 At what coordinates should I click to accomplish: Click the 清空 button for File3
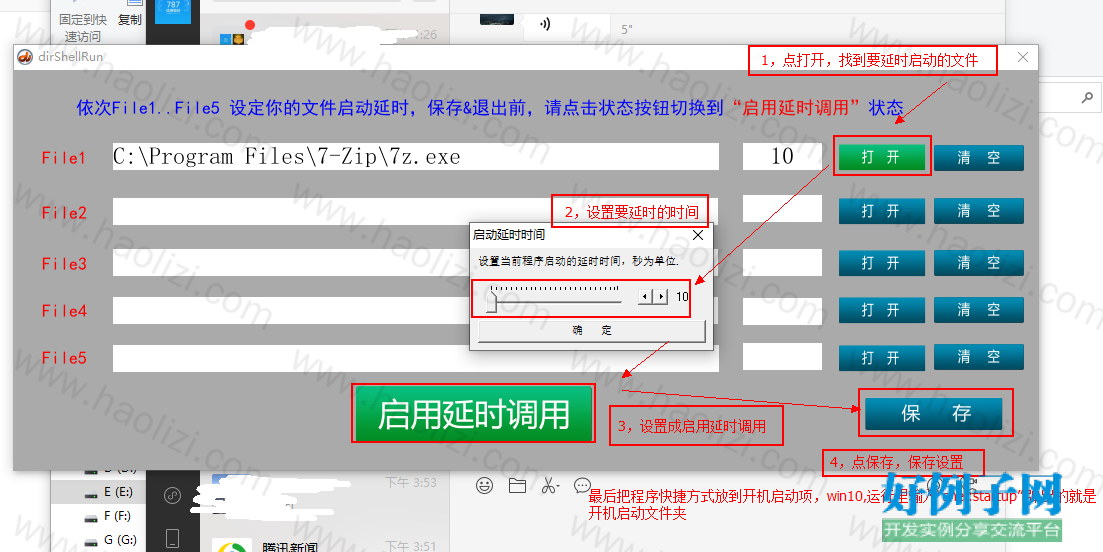pos(978,263)
